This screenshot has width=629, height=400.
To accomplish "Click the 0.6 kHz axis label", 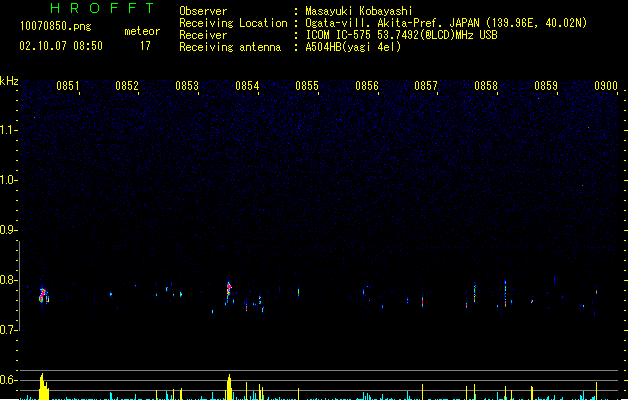I will point(8,380).
